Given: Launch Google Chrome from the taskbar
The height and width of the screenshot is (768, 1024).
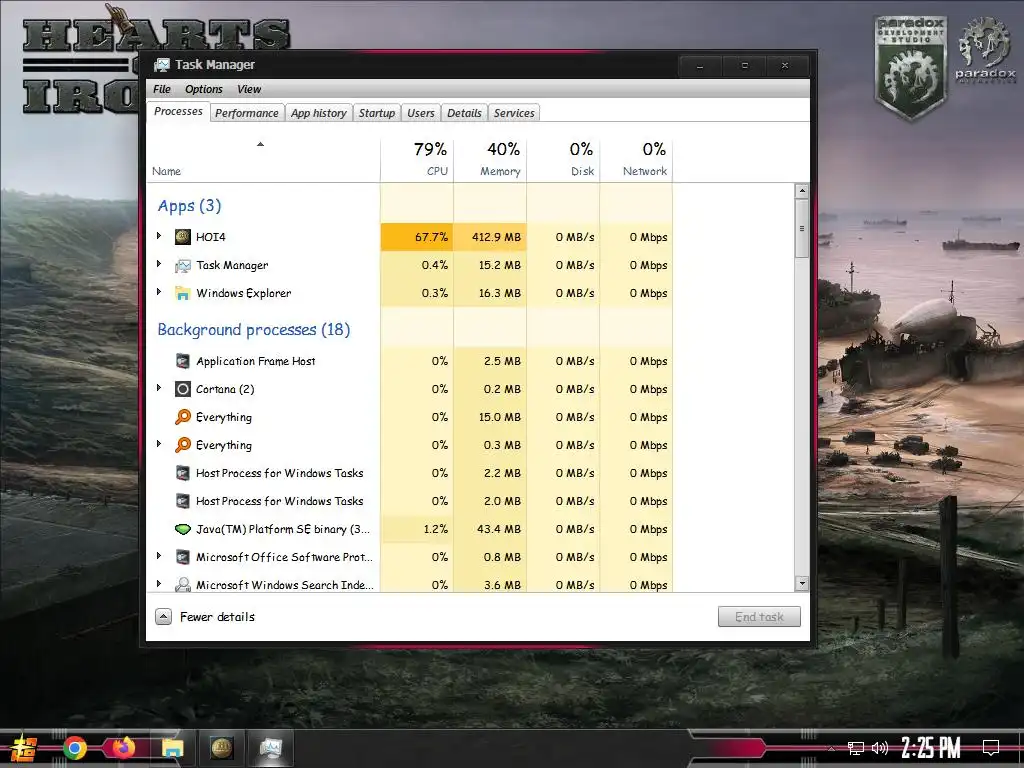Looking at the screenshot, I should pos(75,748).
